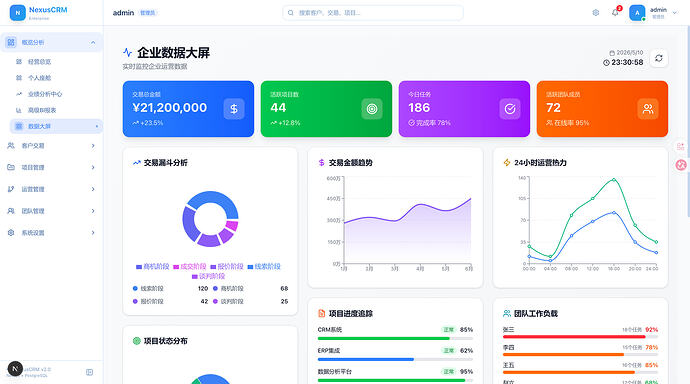690x384 pixels.
Task: Collapse the sidebar using bottom panel icon
Action: pyautogui.click(x=89, y=372)
